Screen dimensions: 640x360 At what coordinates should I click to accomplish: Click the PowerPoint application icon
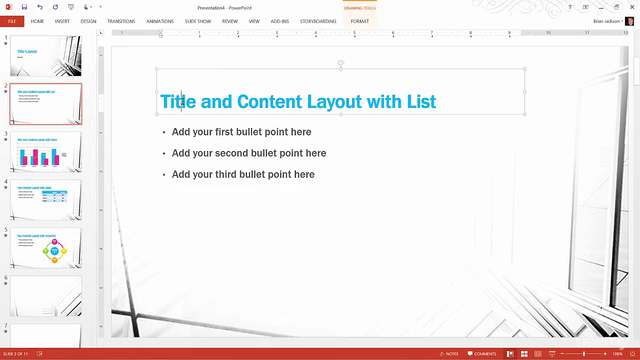(9, 7)
